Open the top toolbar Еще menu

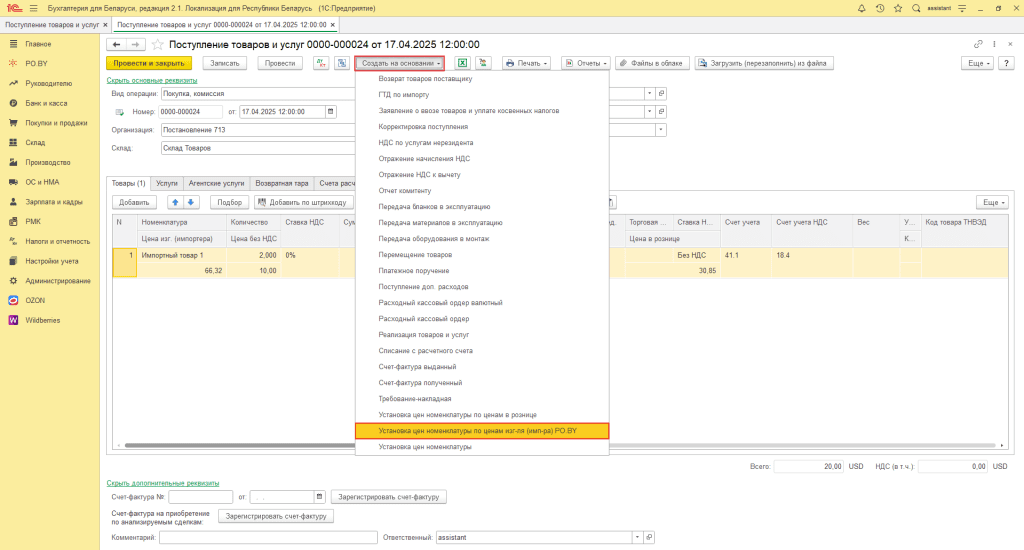pos(977,63)
